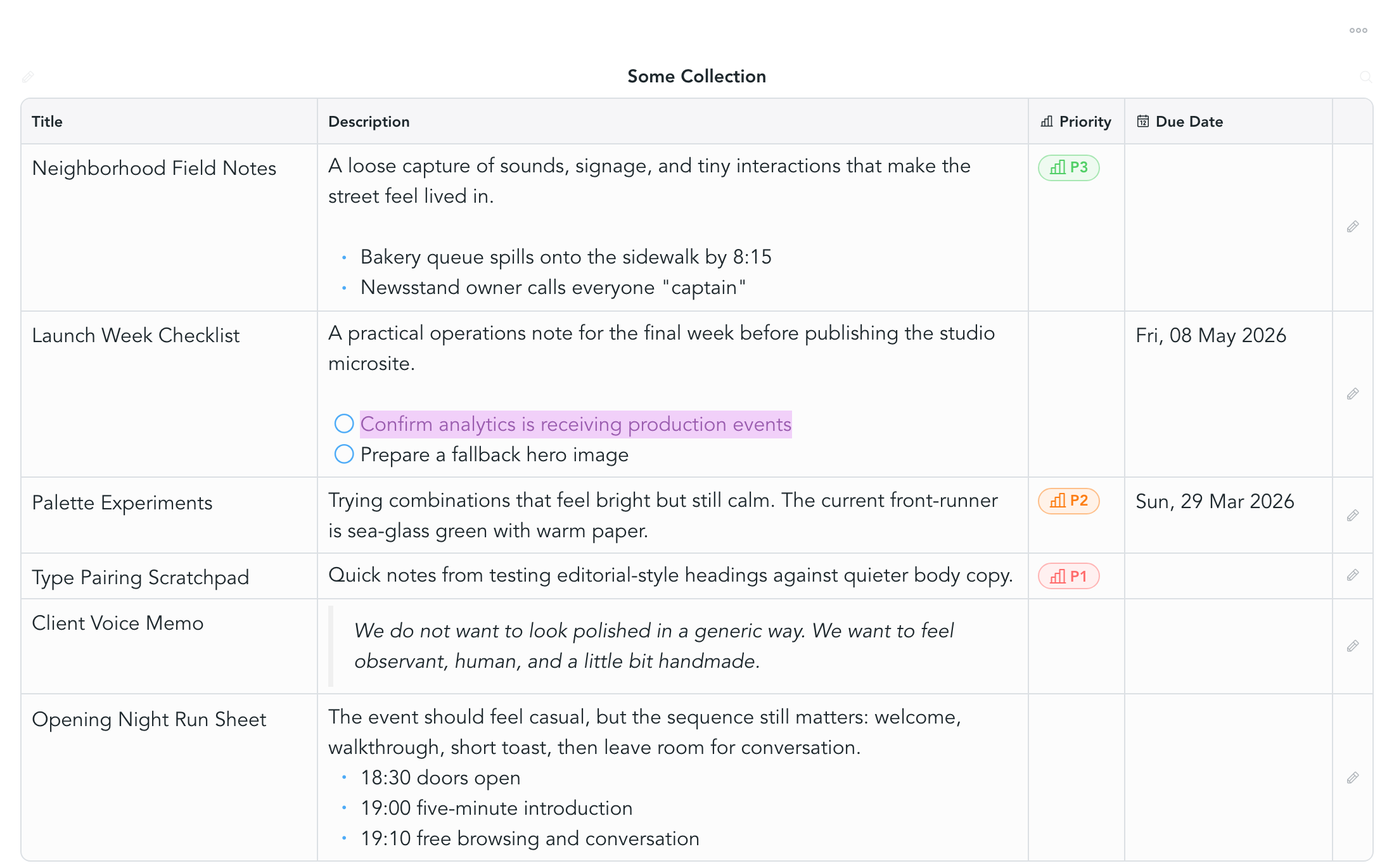Click the pencil icon beside Some Collection title
1394x868 pixels.
[28, 77]
